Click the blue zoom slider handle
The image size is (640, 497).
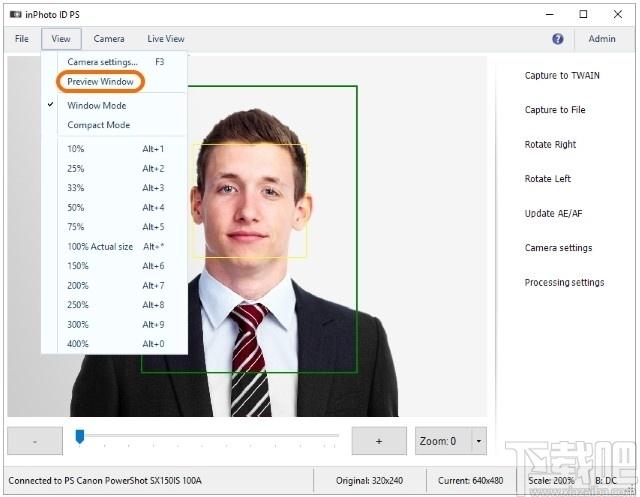[80, 436]
